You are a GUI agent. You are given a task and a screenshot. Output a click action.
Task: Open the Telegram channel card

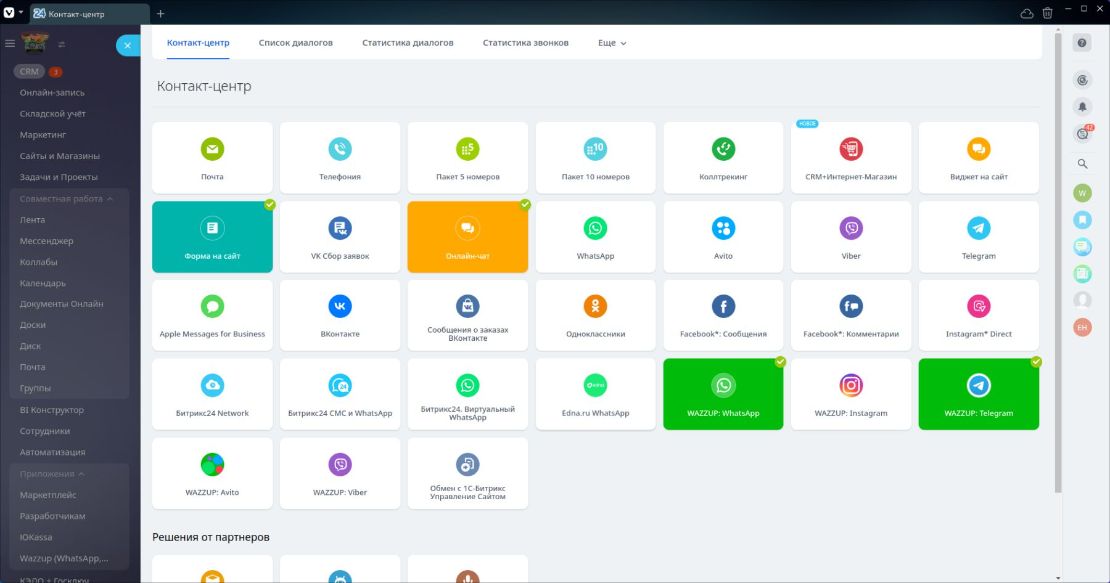tap(979, 237)
